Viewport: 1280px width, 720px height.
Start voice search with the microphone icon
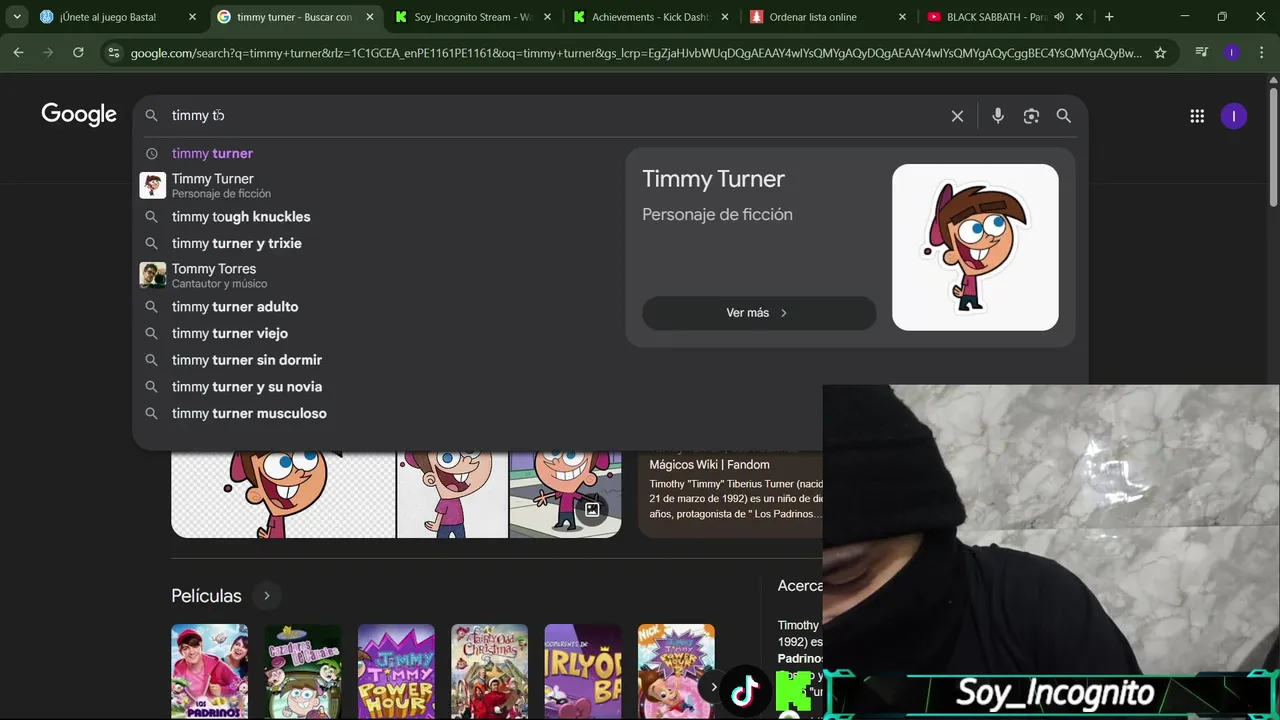(x=997, y=116)
